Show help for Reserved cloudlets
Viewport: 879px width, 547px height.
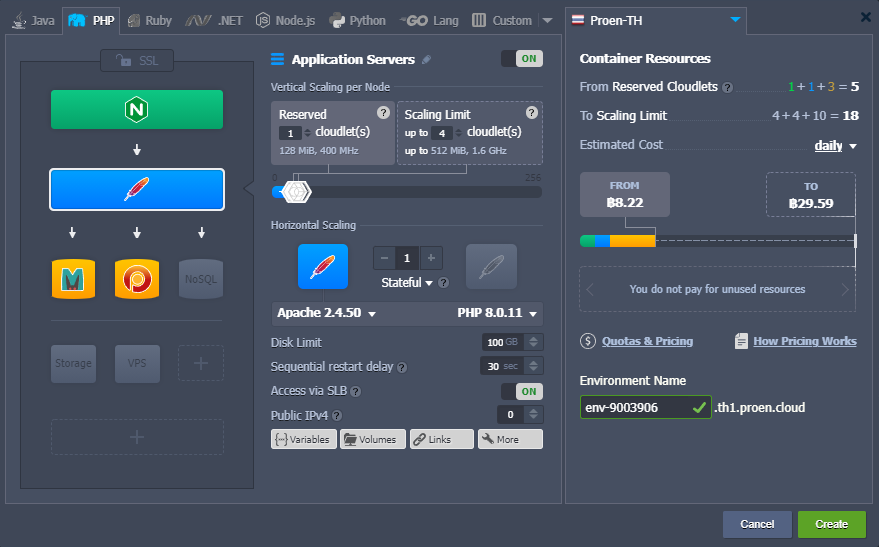(x=383, y=113)
